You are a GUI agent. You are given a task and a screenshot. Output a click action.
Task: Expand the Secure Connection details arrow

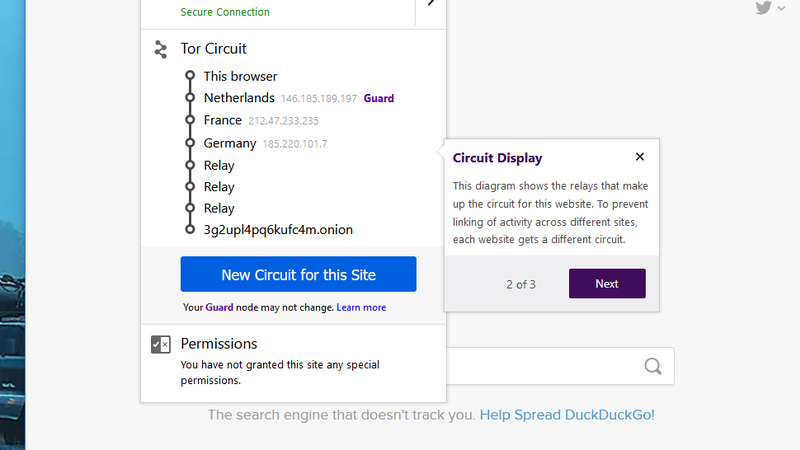click(x=431, y=3)
